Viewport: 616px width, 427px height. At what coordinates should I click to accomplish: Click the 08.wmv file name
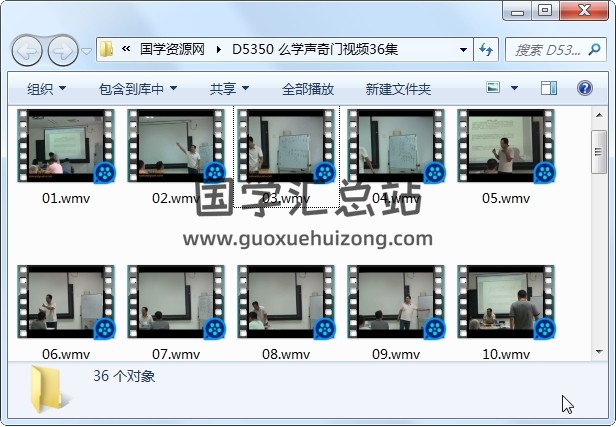[286, 354]
